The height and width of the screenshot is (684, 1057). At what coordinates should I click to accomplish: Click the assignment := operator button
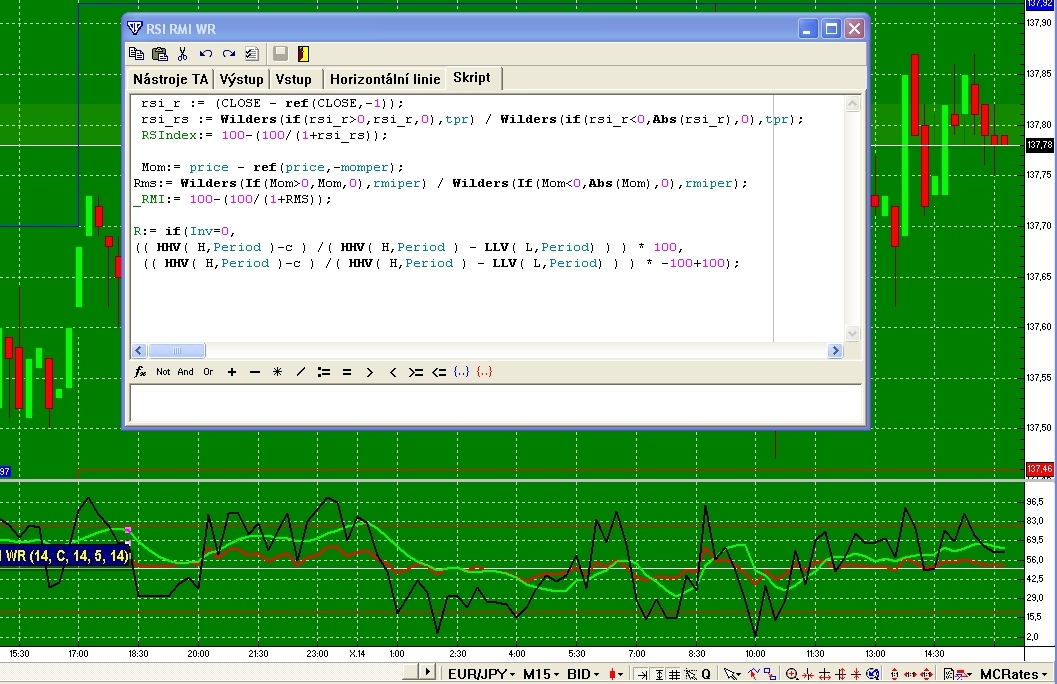324,372
